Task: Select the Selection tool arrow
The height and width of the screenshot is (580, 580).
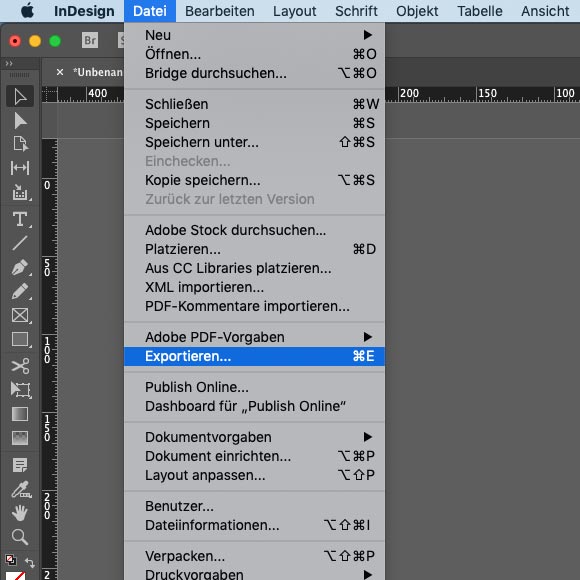Action: coord(20,97)
